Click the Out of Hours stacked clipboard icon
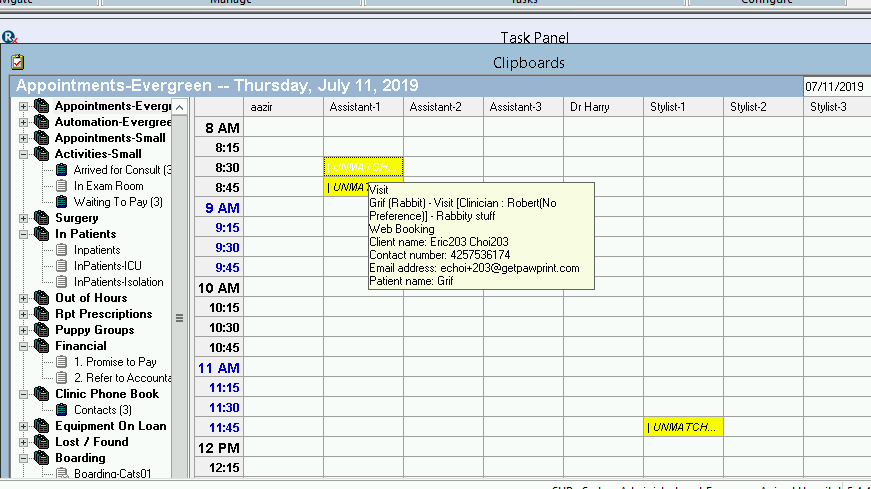The width and height of the screenshot is (871, 489). tap(41, 298)
